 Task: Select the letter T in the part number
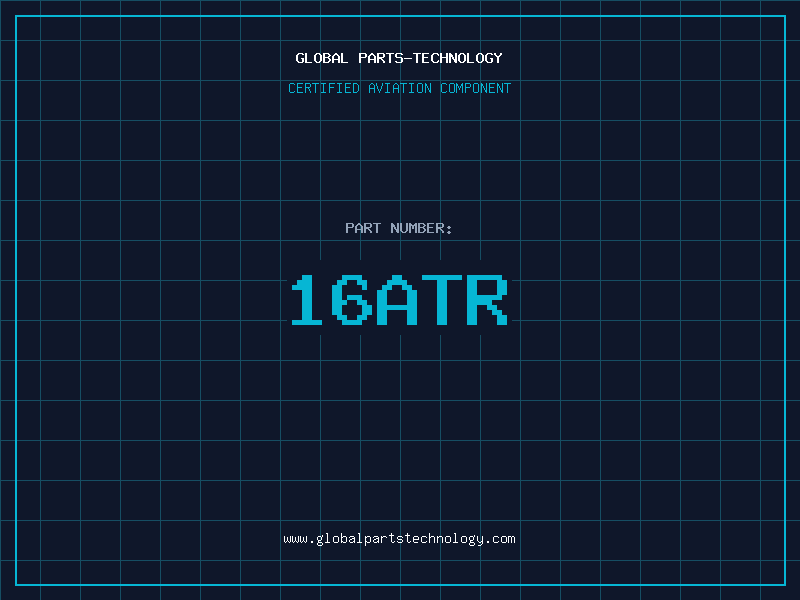443,301
